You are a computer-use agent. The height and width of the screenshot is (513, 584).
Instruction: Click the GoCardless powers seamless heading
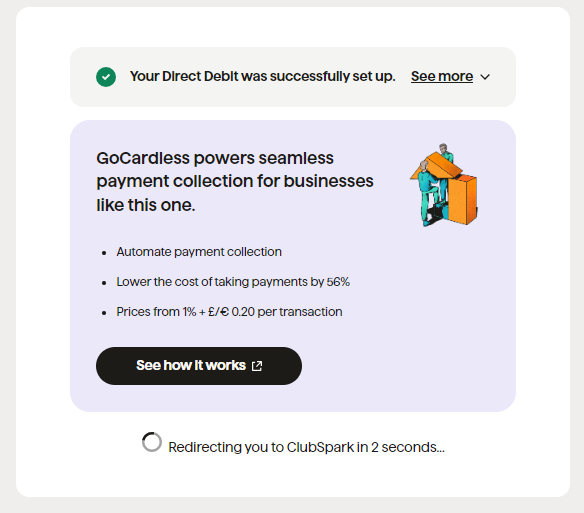click(x=235, y=181)
